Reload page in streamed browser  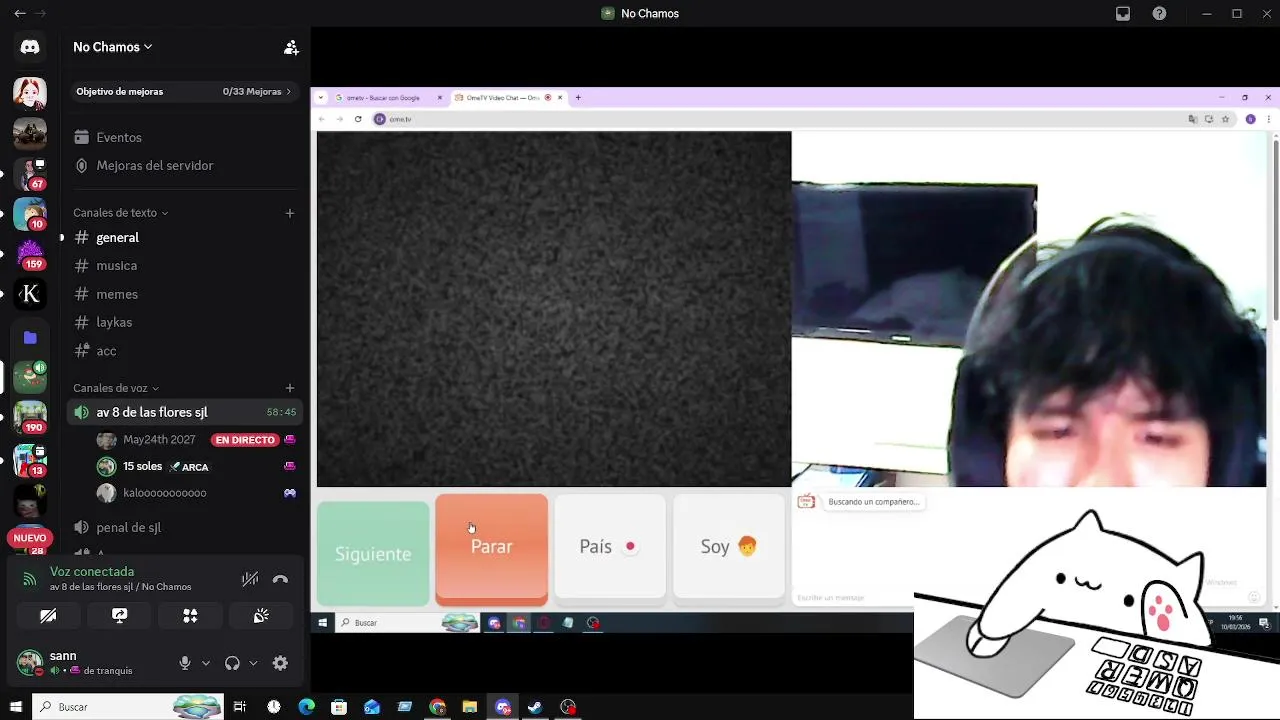358,119
